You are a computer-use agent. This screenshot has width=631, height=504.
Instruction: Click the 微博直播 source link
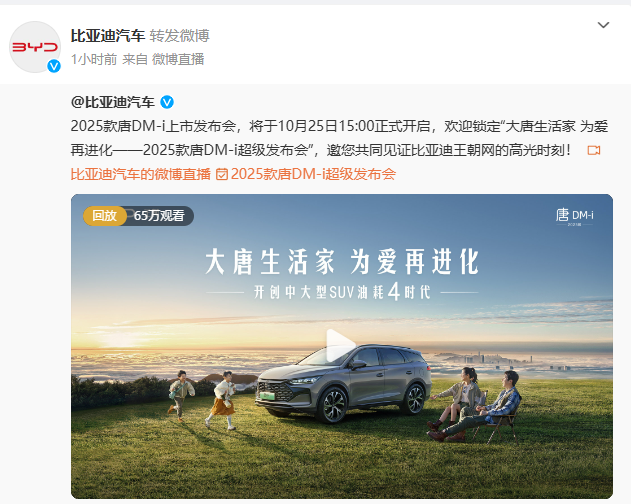(x=178, y=59)
